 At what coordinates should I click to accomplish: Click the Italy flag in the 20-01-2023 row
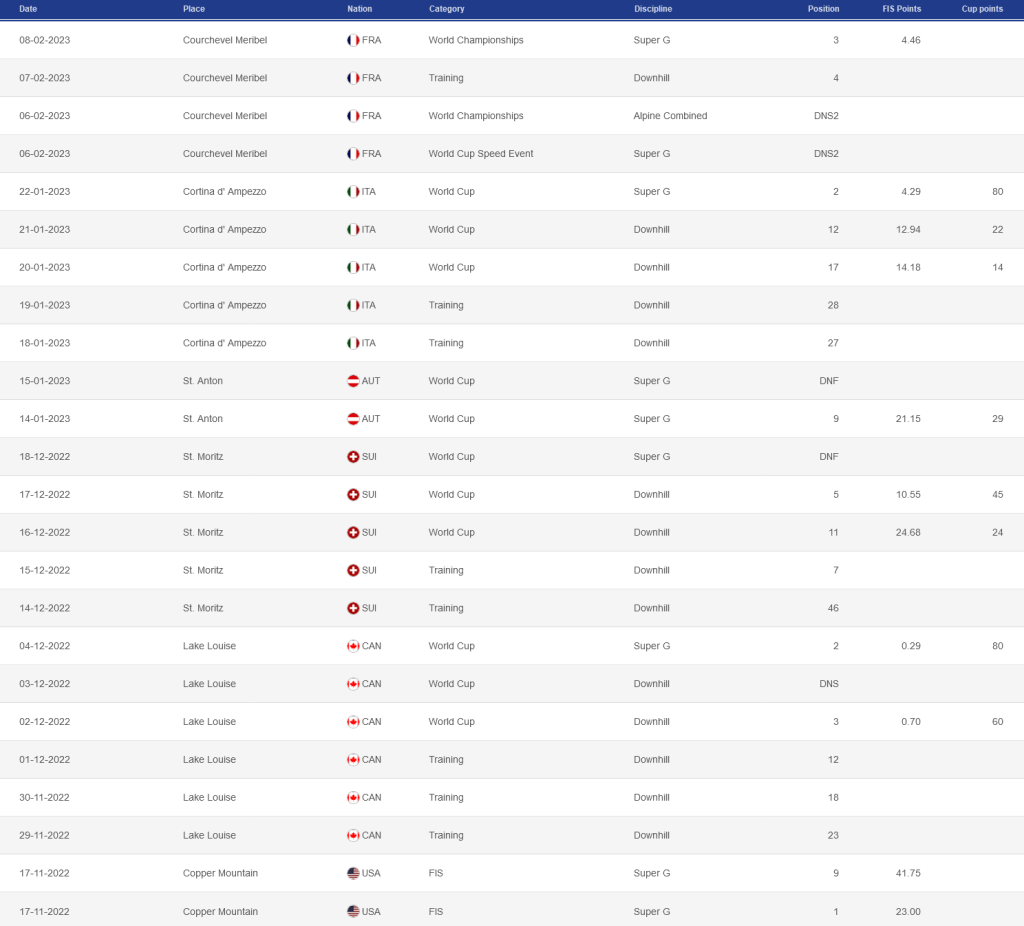[x=353, y=267]
